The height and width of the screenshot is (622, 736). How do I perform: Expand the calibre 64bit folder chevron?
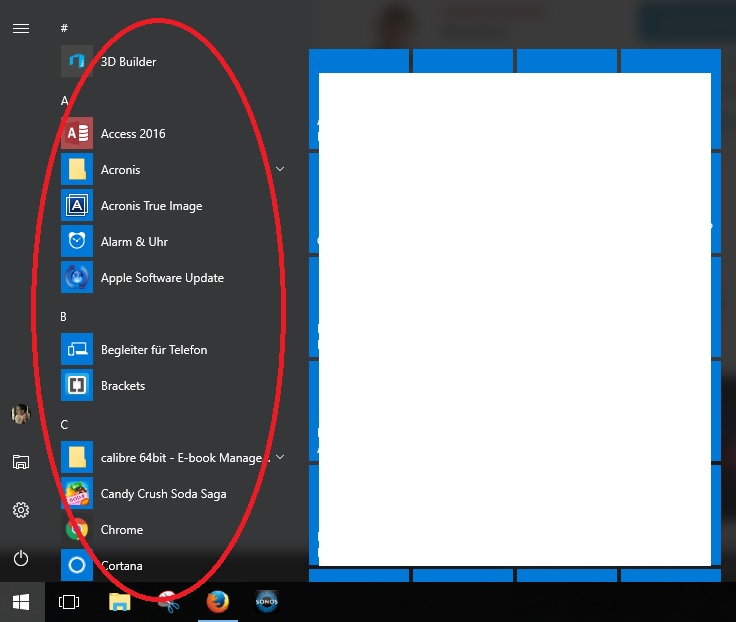pos(280,457)
